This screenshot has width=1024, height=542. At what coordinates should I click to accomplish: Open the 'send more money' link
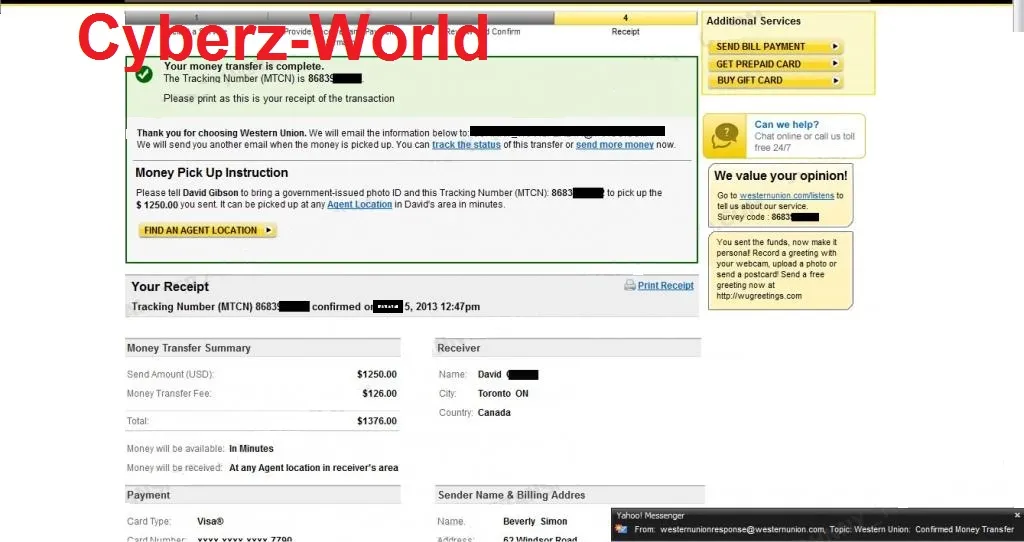click(615, 145)
